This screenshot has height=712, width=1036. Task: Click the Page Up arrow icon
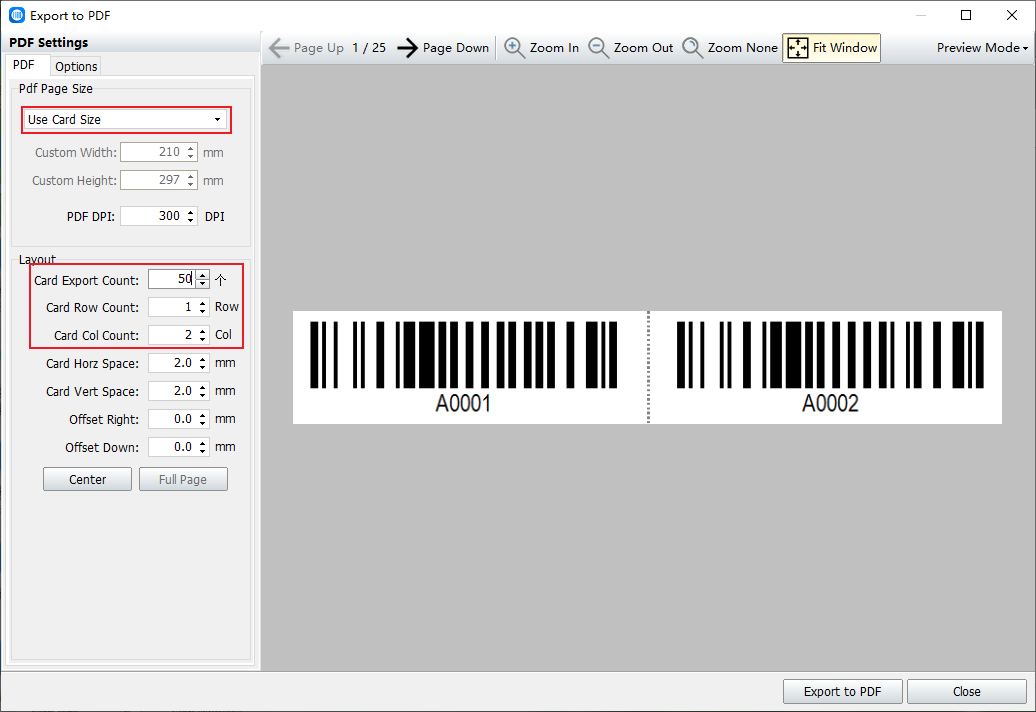click(x=279, y=48)
